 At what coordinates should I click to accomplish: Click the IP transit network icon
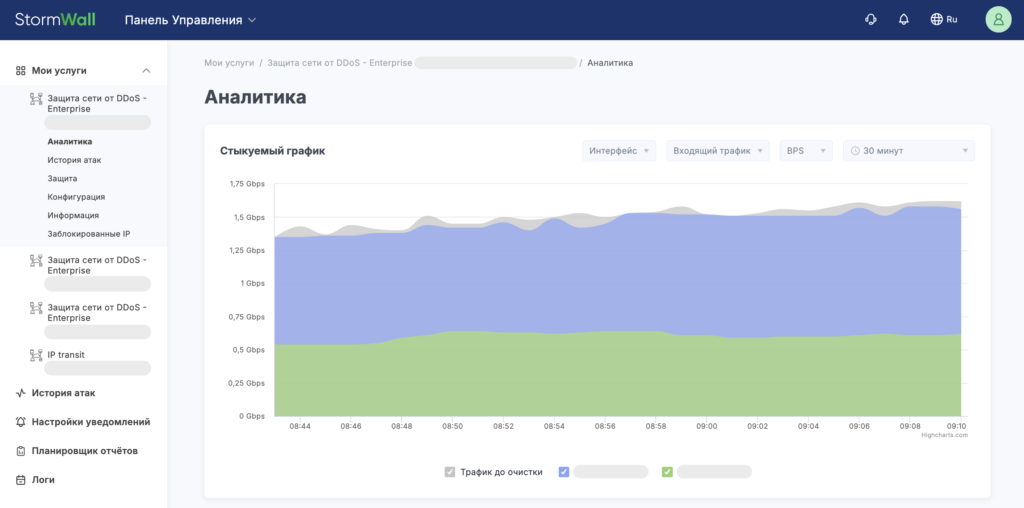click(x=34, y=355)
